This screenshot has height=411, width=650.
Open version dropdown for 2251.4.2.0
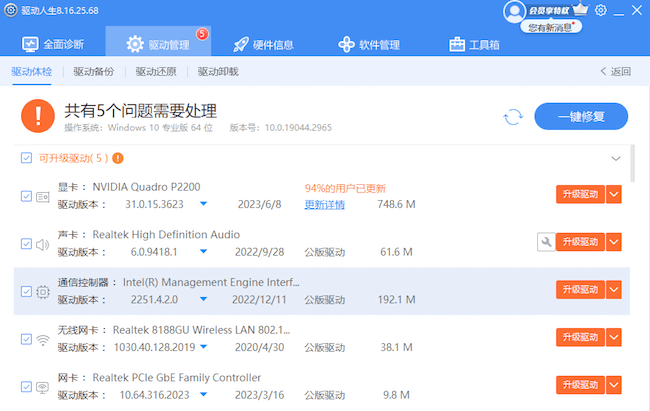click(x=204, y=299)
